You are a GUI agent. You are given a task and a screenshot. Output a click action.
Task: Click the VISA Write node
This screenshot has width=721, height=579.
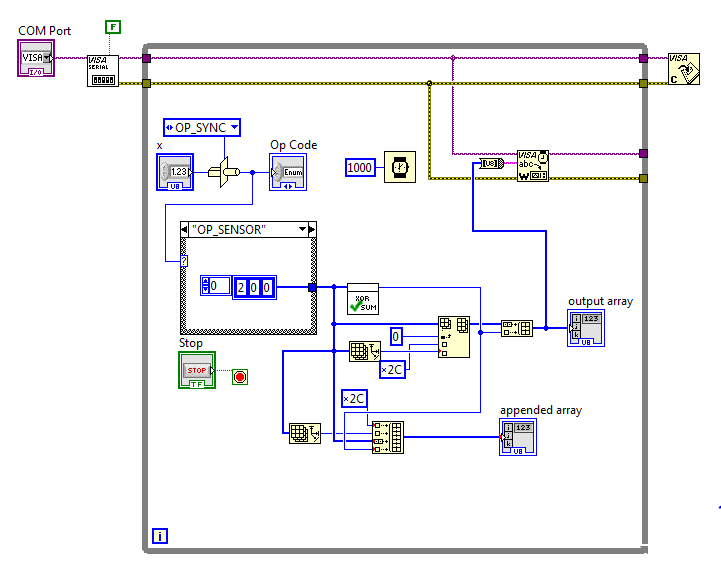click(532, 166)
